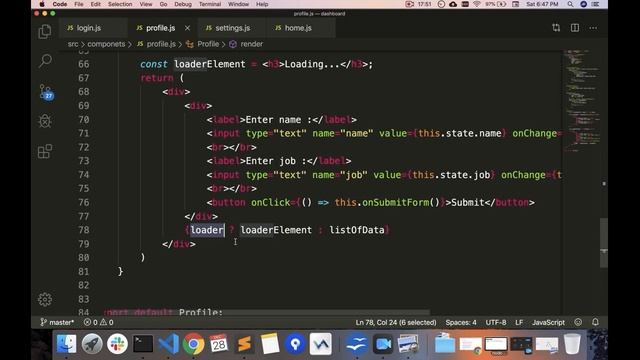640x360 pixels.
Task: Click the profile.js breadcrumb
Action: pyautogui.click(x=156, y=44)
